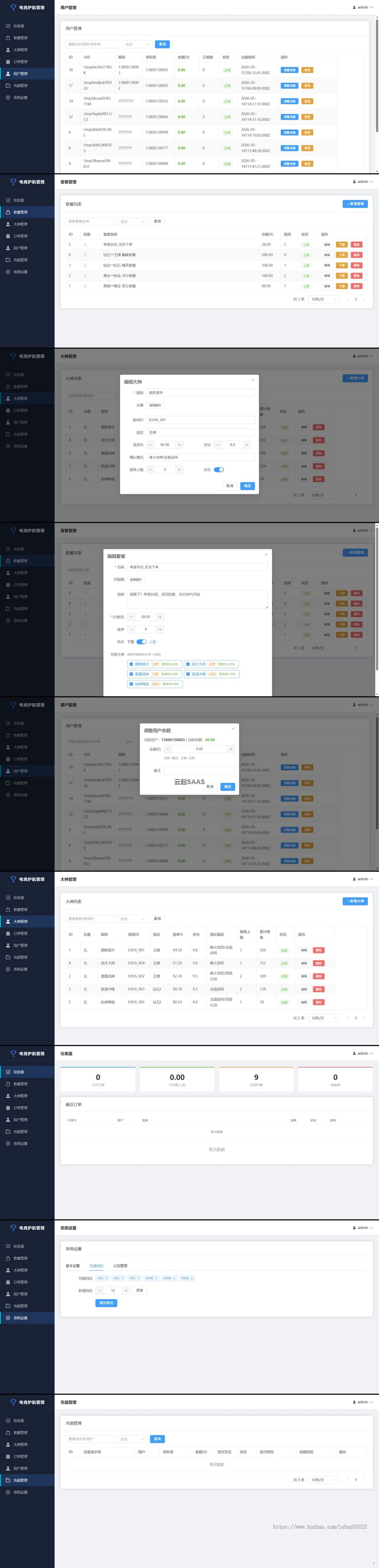Screen dimensions: 379x1568
Task: Open 仪表盘 icon in top 用户管理 screen sidebar
Action: pyautogui.click(x=8, y=26)
